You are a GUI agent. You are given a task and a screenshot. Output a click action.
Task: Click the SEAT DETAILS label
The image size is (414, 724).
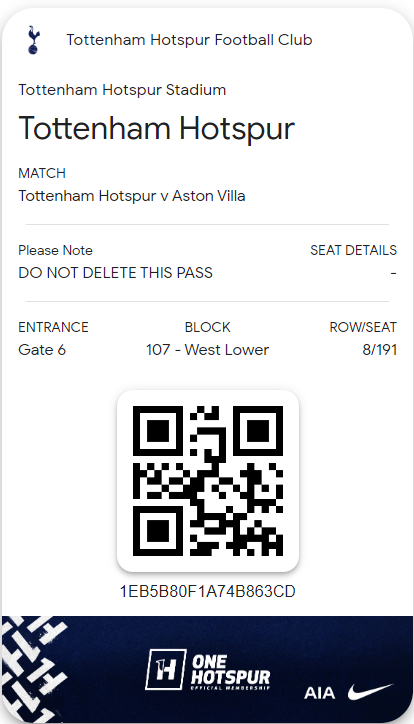click(x=354, y=250)
